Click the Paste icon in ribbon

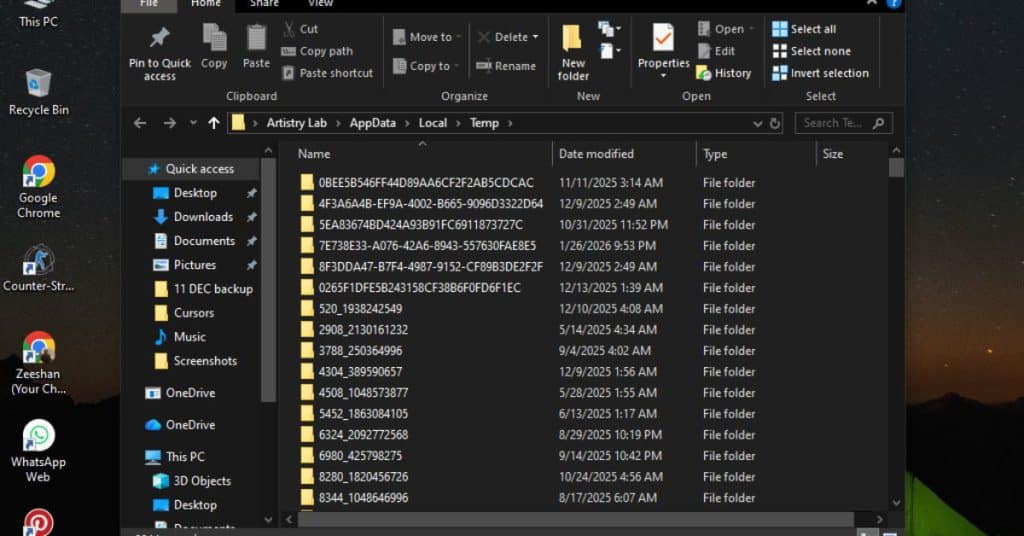point(256,38)
